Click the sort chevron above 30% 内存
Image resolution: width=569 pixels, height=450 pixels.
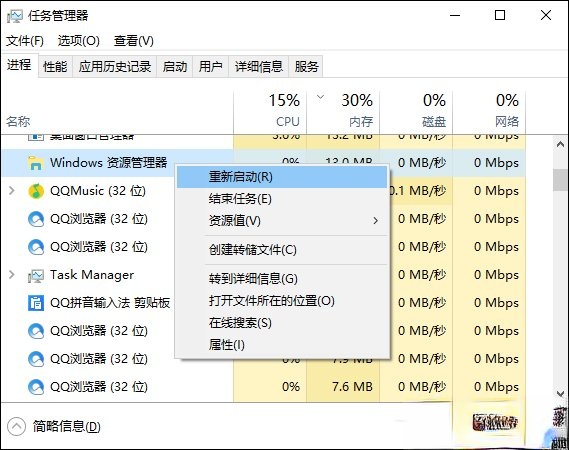320,97
